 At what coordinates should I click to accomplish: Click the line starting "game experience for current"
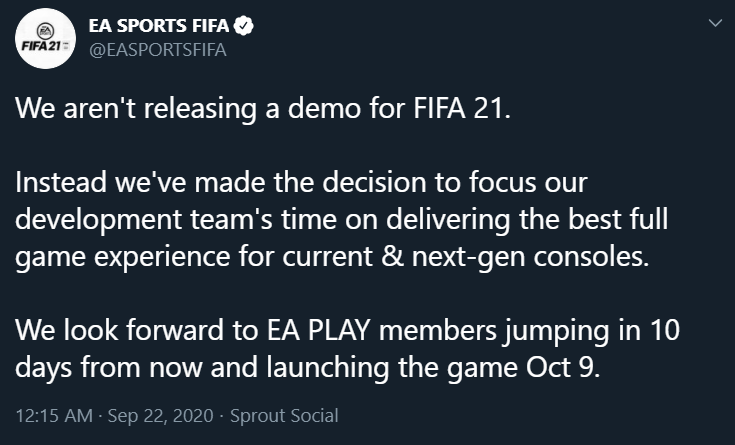[x=332, y=256]
